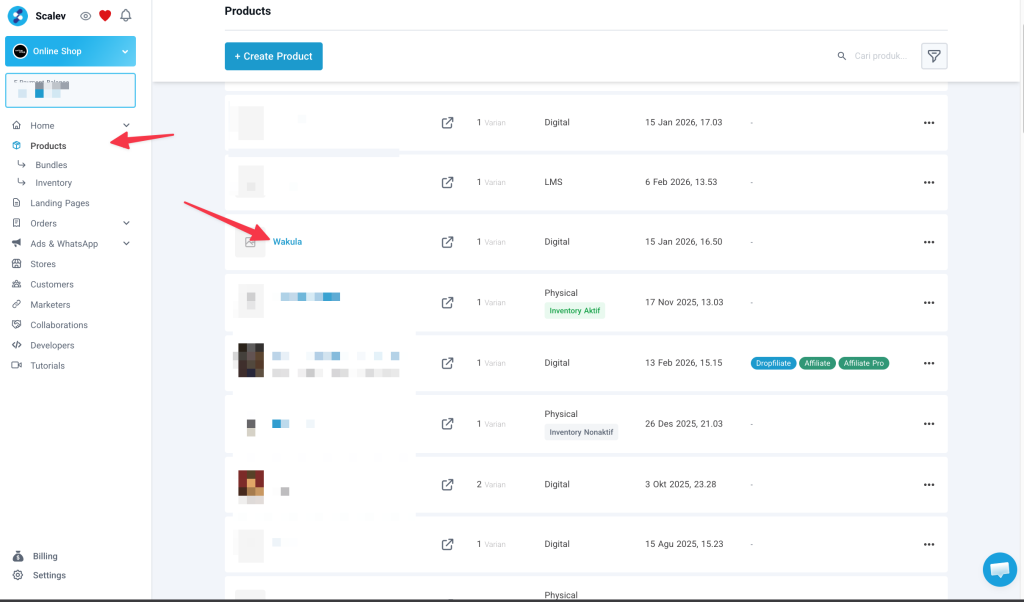This screenshot has height=602, width=1024.
Task: Toggle the eye visibility icon in header
Action: (86, 16)
